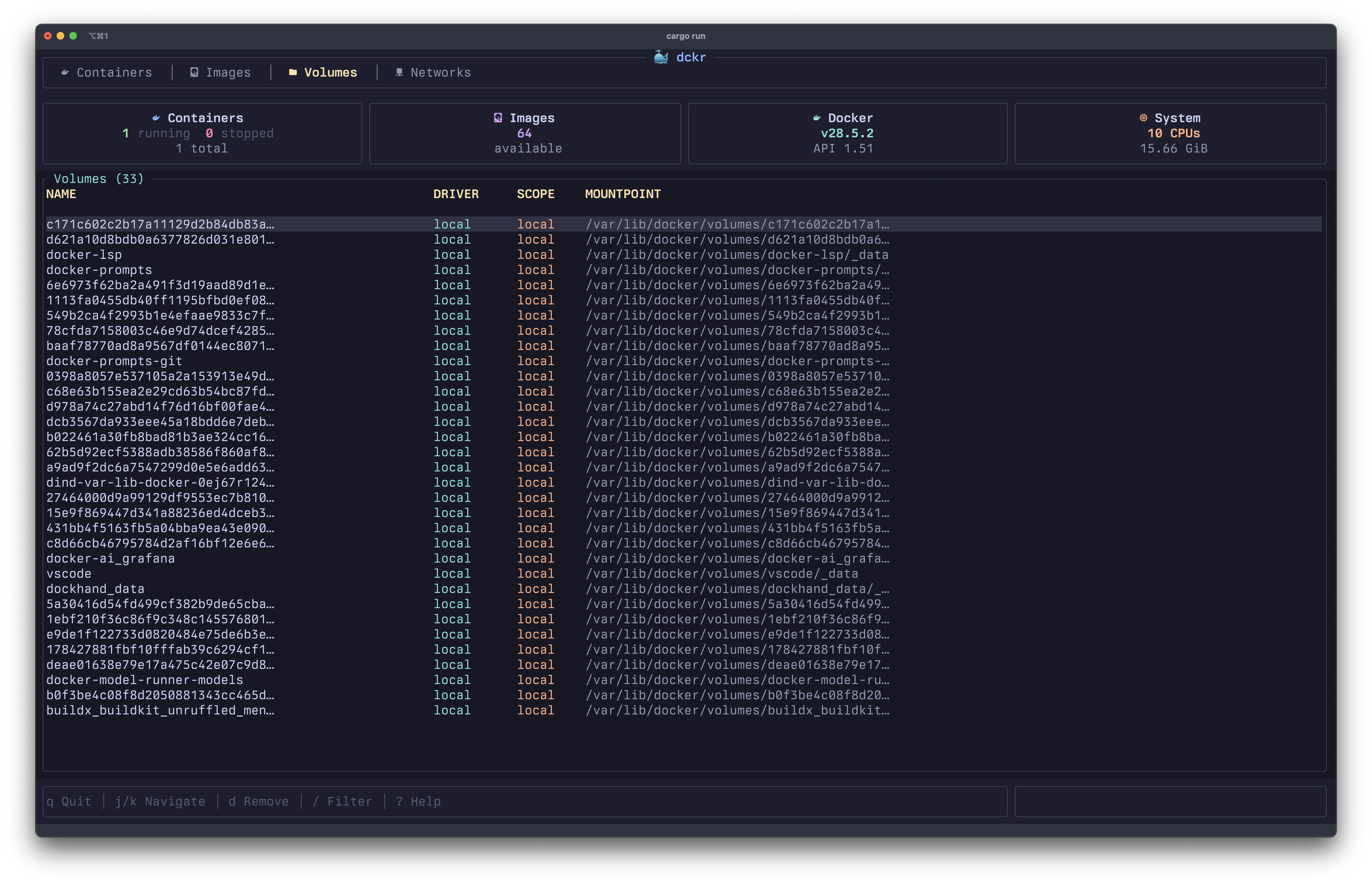Click the Remove shortcut in footer
This screenshot has height=884, width=1372.
tap(259, 801)
